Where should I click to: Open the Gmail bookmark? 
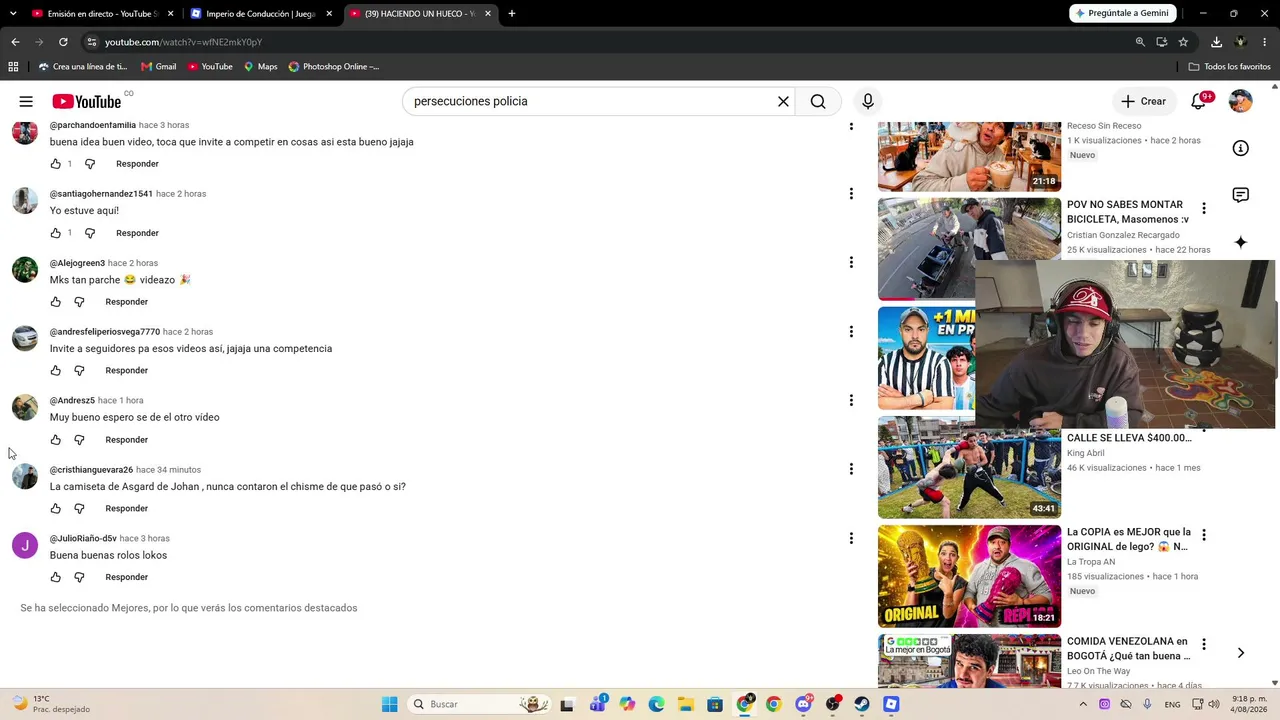pyautogui.click(x=158, y=67)
